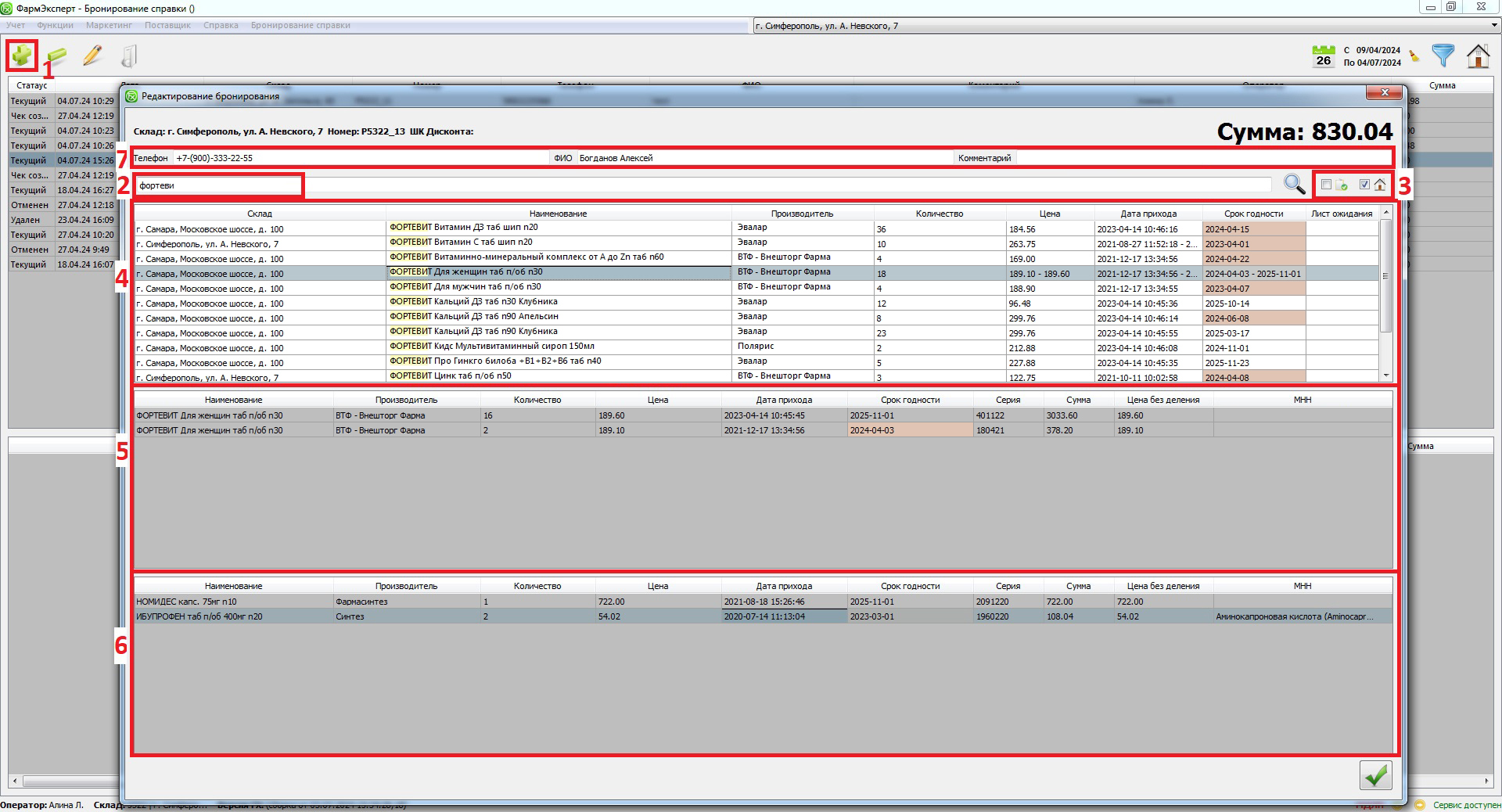Enable the unchecked clipboard checkbox near search
The image size is (1502, 812).
coord(1326,185)
